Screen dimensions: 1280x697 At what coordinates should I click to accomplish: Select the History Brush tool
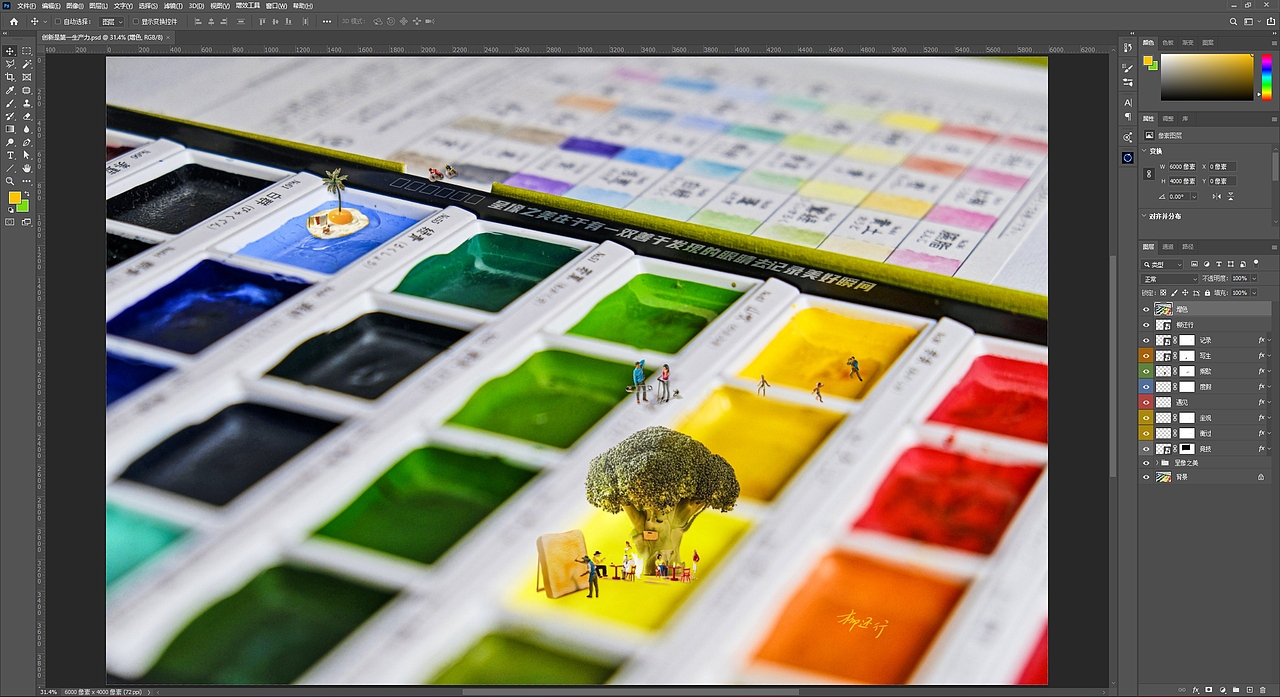[10, 116]
